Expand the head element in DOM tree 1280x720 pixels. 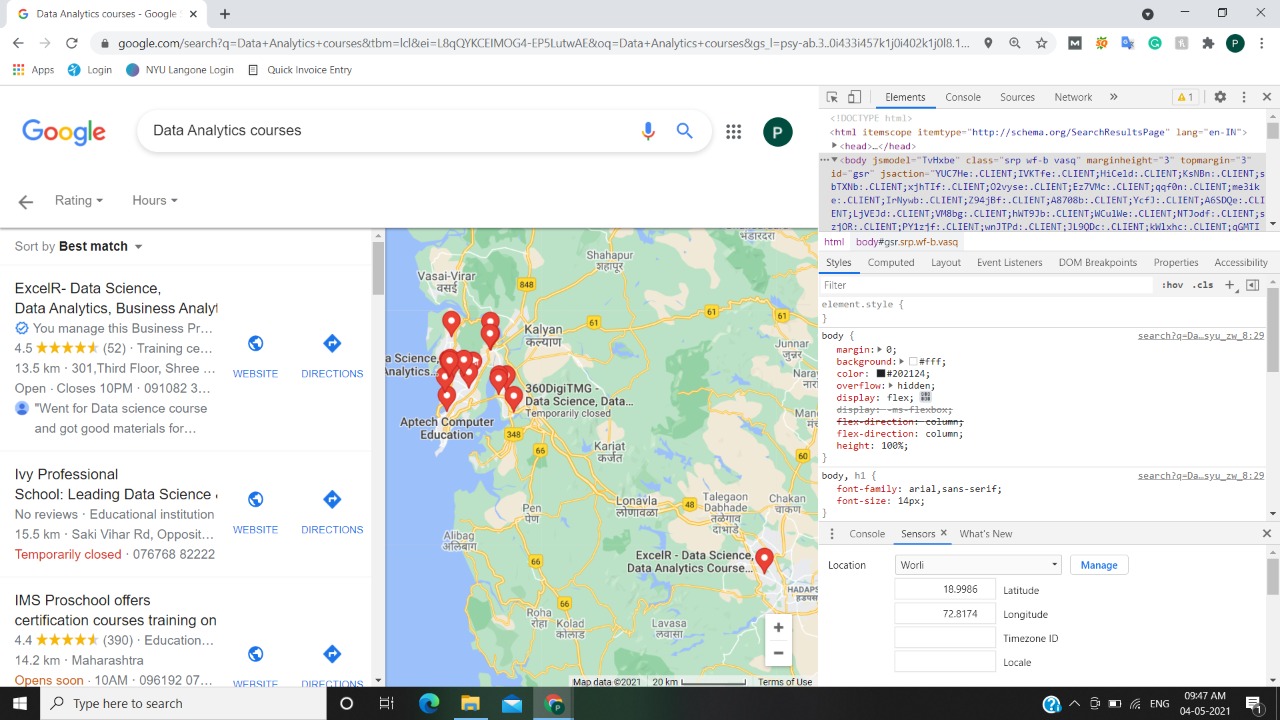834,146
